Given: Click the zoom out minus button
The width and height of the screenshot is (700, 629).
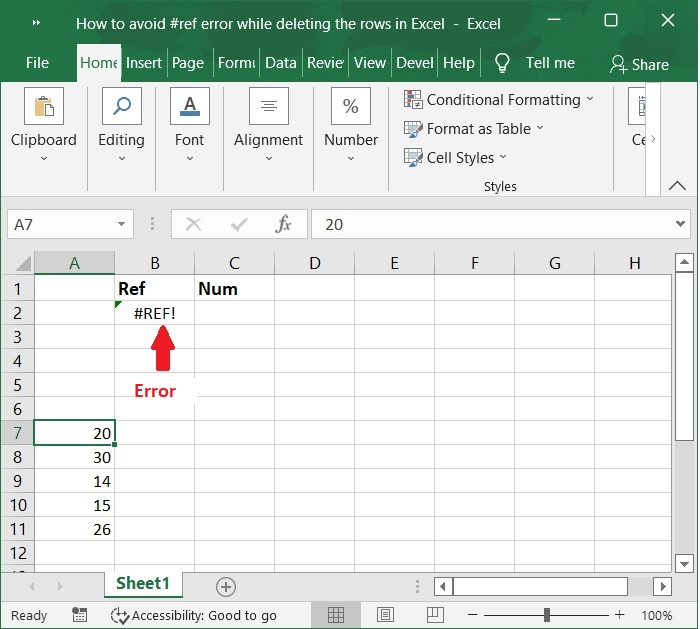Looking at the screenshot, I should [x=473, y=615].
